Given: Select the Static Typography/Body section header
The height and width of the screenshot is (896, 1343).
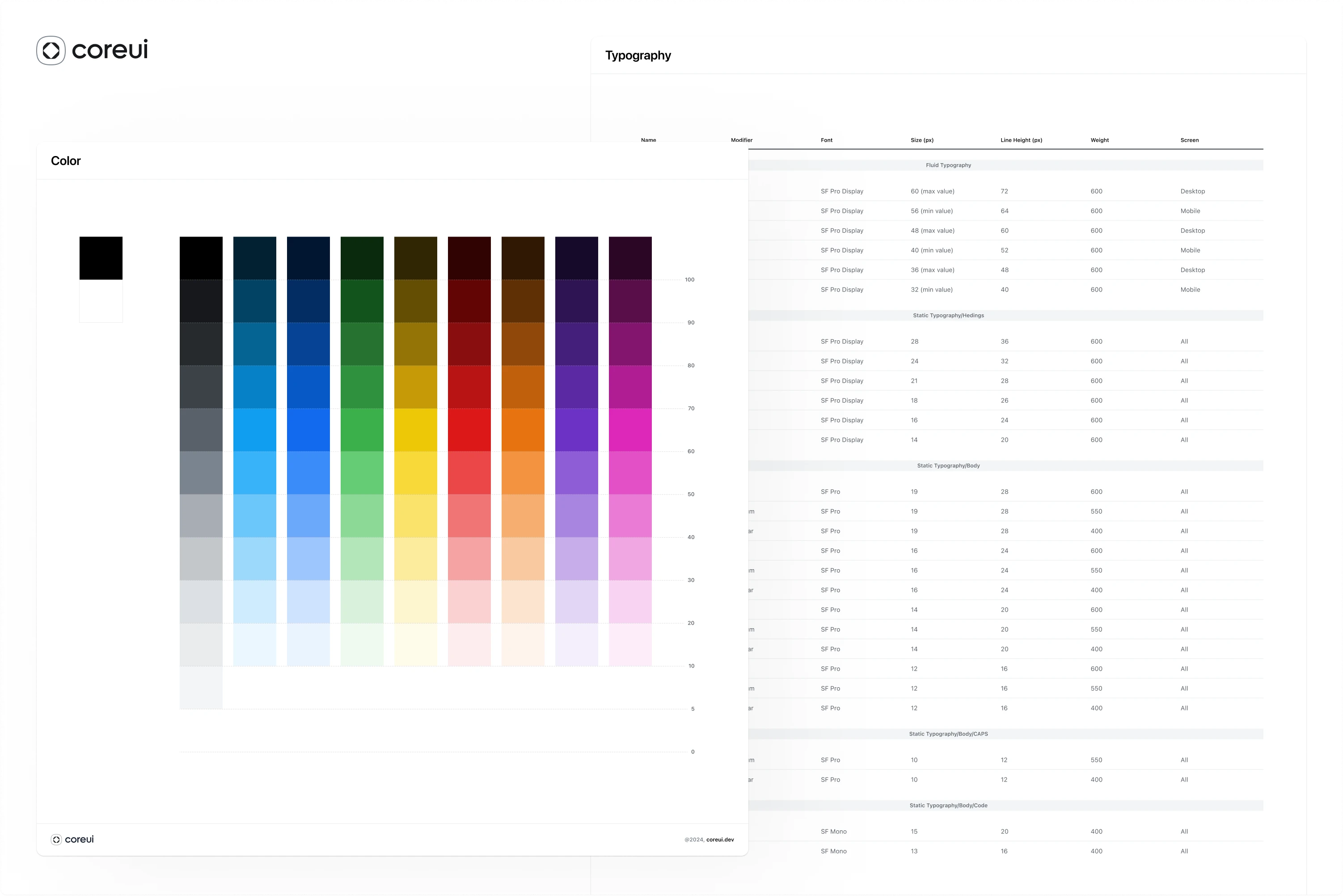Looking at the screenshot, I should pyautogui.click(x=948, y=466).
